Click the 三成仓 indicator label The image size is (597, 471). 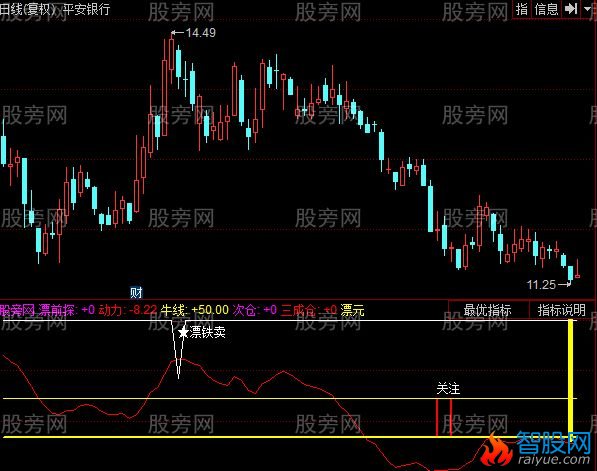[x=299, y=310]
